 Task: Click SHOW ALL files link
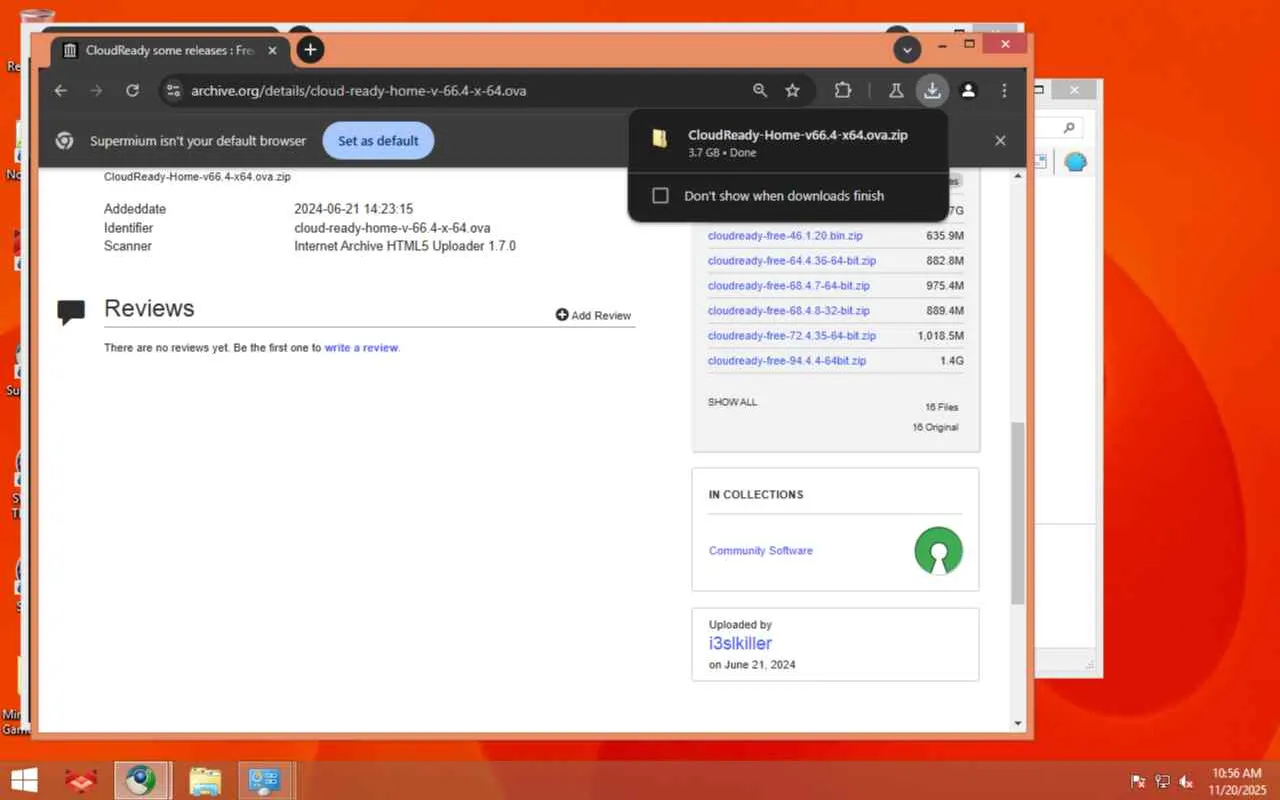click(x=733, y=402)
